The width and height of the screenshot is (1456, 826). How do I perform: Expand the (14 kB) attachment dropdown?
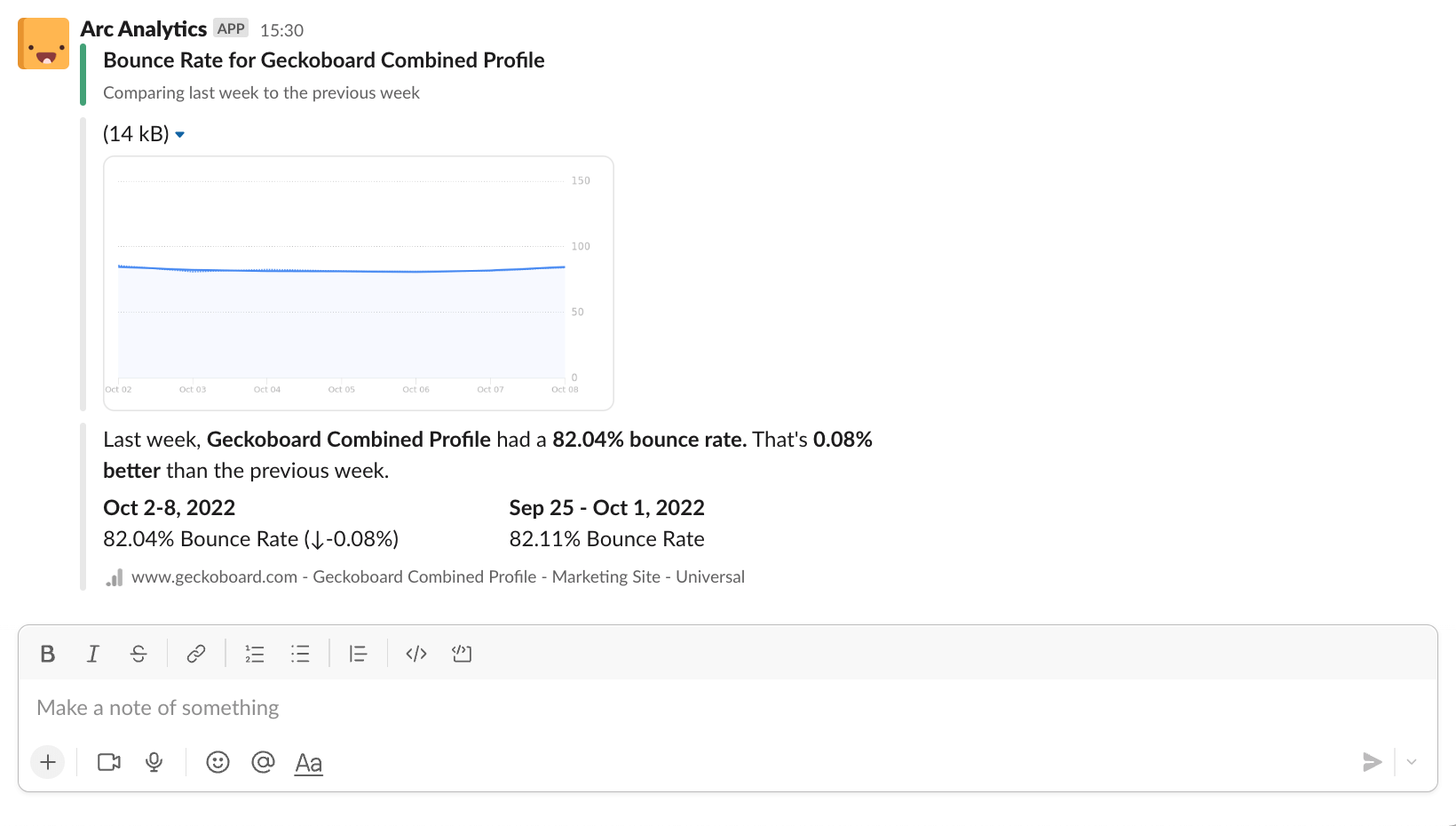pyautogui.click(x=180, y=134)
